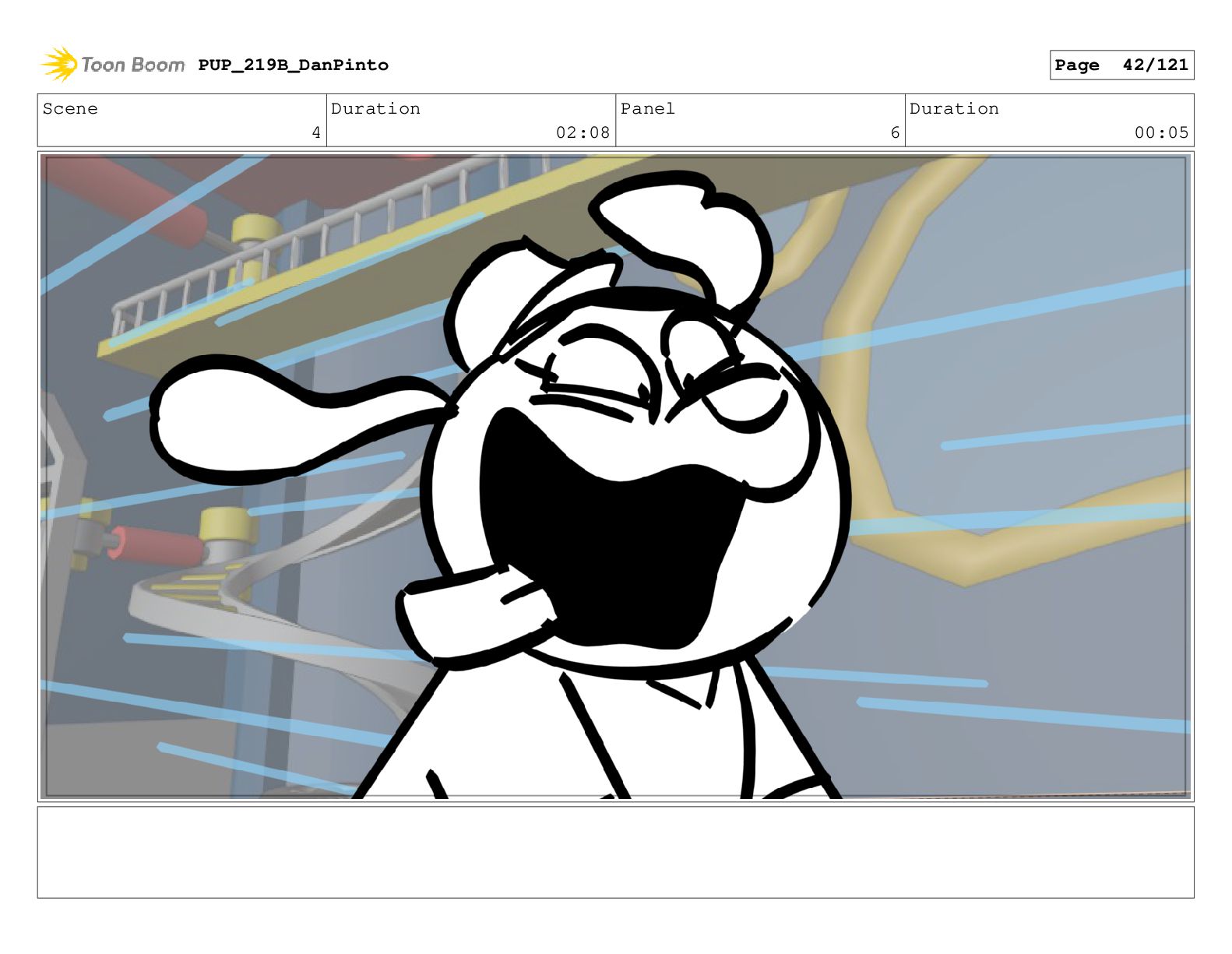This screenshot has height=954, width=1232.
Task: Click the scene duration value 02:08
Action: (583, 133)
